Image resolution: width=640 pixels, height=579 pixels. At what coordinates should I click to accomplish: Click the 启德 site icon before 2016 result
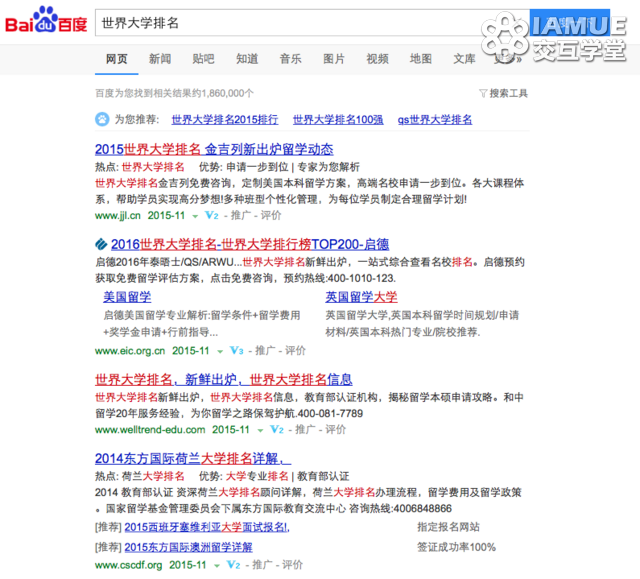tap(101, 244)
